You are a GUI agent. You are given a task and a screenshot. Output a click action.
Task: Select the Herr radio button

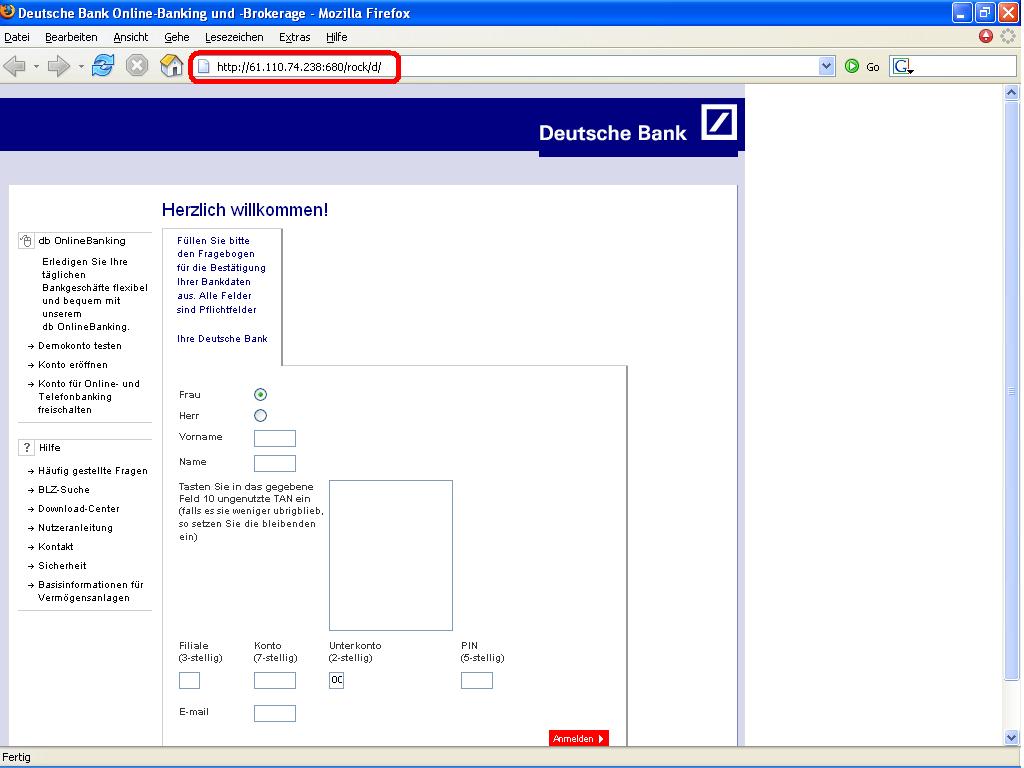click(261, 415)
